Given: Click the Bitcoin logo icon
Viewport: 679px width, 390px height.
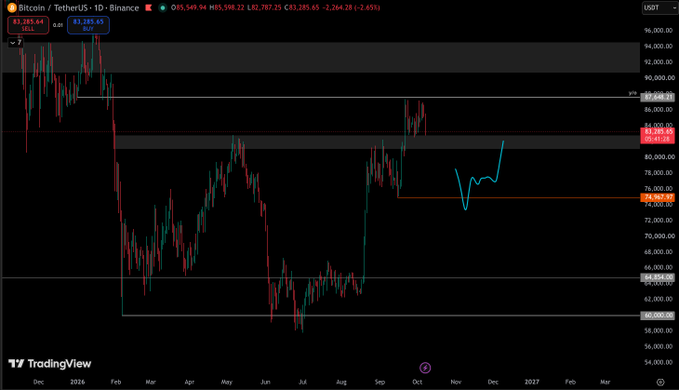Looking at the screenshot, I should coord(12,8).
